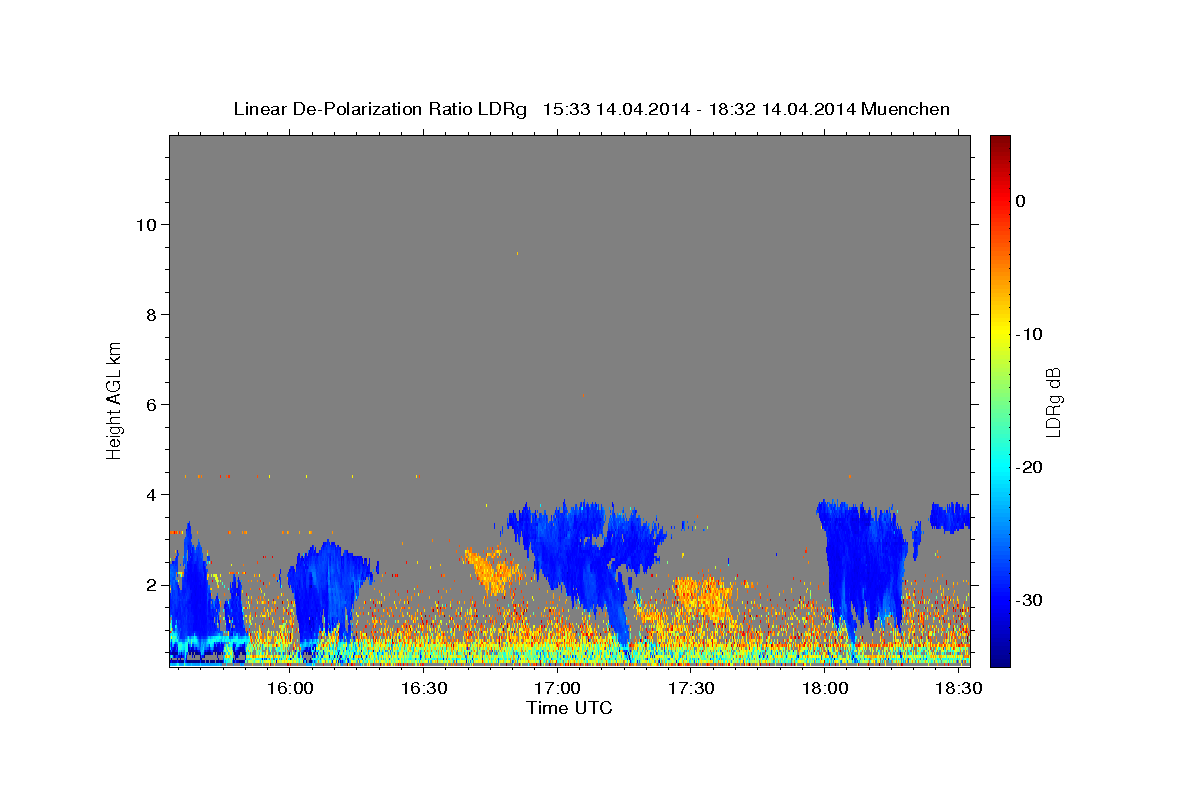Click the green section of the colorbar
The height and width of the screenshot is (800, 1200).
[x=1000, y=400]
